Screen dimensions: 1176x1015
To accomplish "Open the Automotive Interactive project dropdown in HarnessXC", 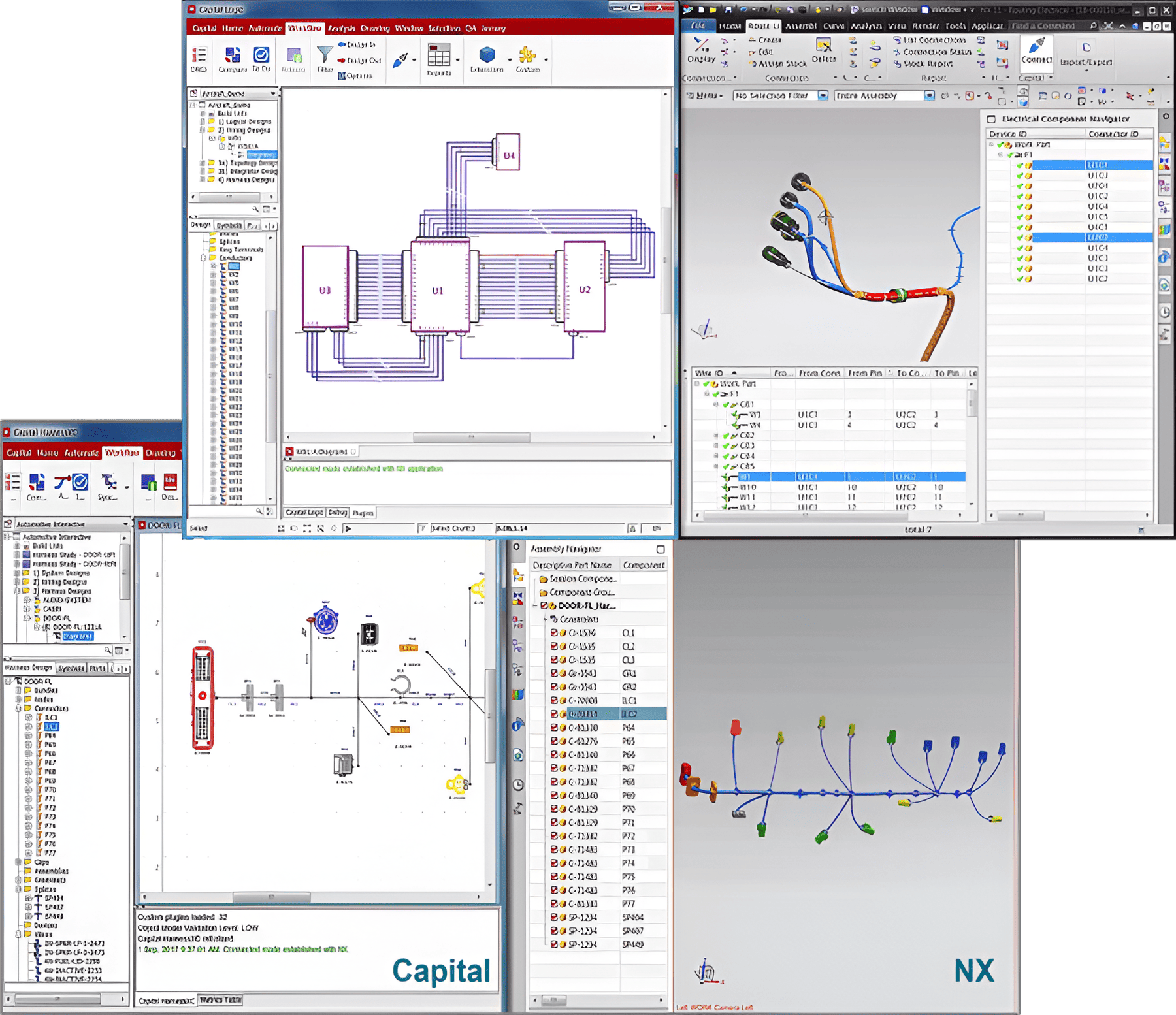I will pos(125,524).
